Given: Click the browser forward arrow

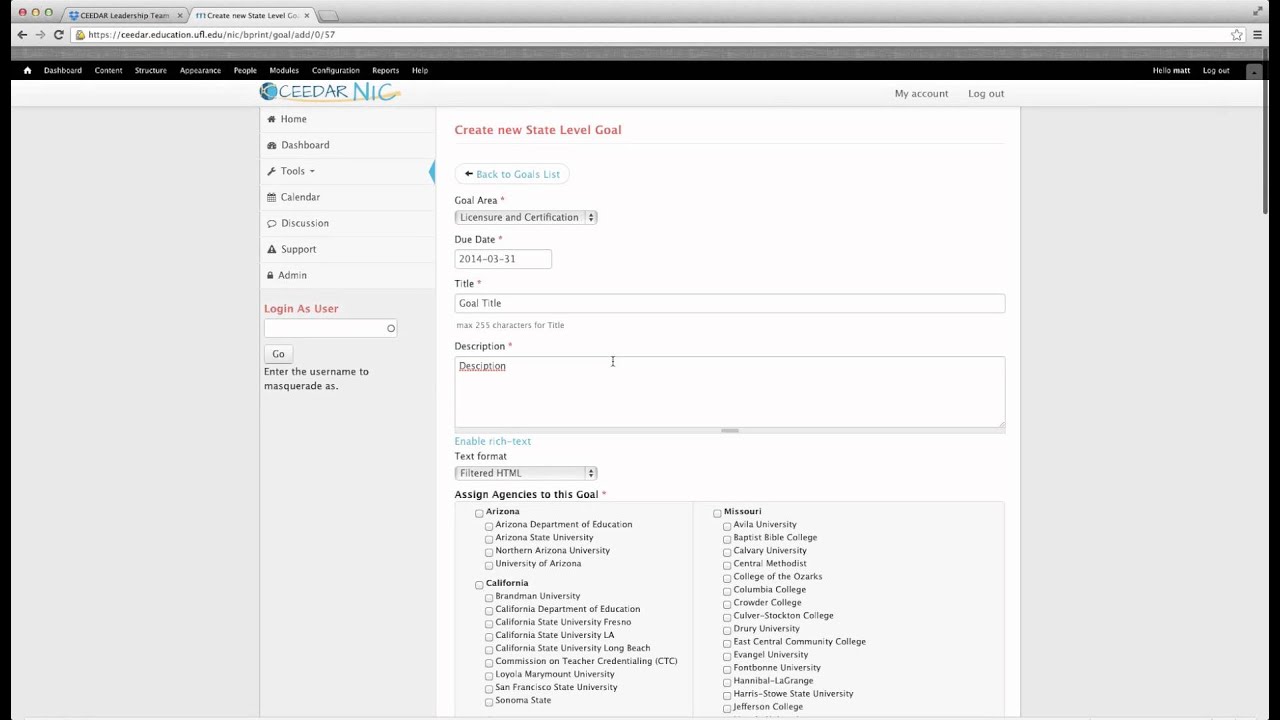Looking at the screenshot, I should click(x=40, y=35).
